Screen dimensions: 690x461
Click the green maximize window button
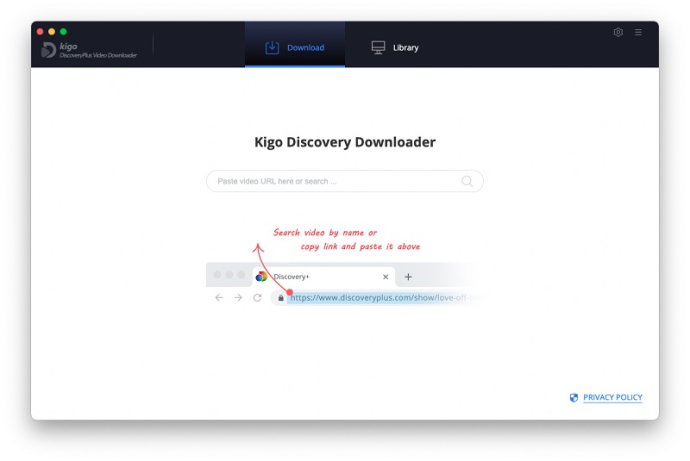pos(63,32)
